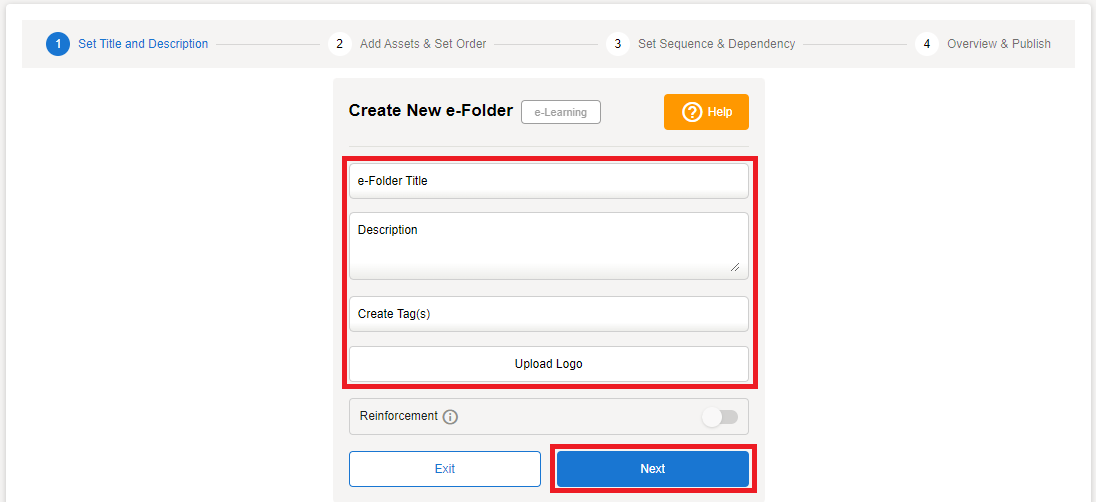Screen dimensions: 1096x502
Task: Click the Reinforcement info icon
Action: [x=450, y=417]
